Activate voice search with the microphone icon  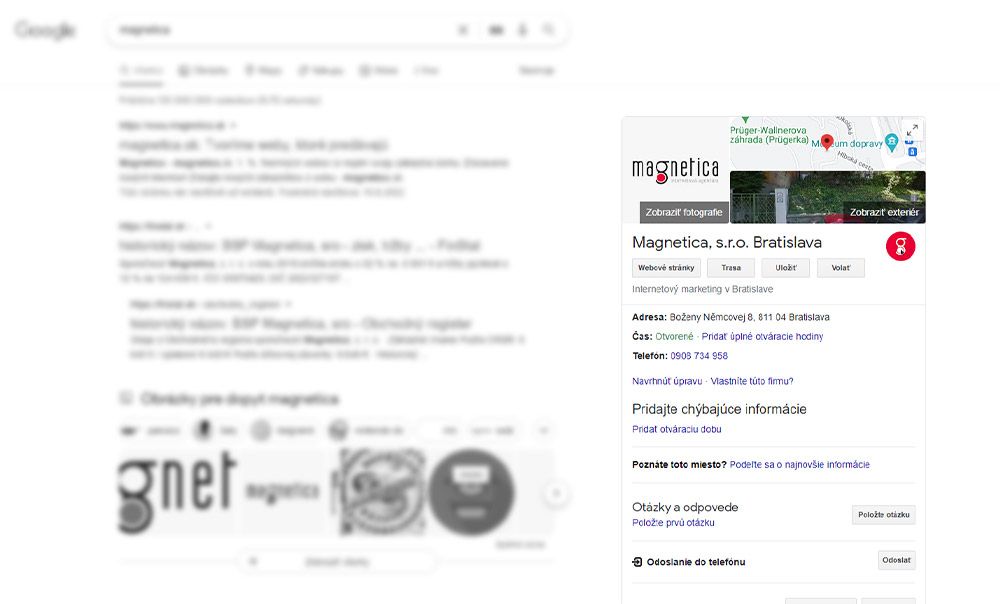[x=522, y=30]
